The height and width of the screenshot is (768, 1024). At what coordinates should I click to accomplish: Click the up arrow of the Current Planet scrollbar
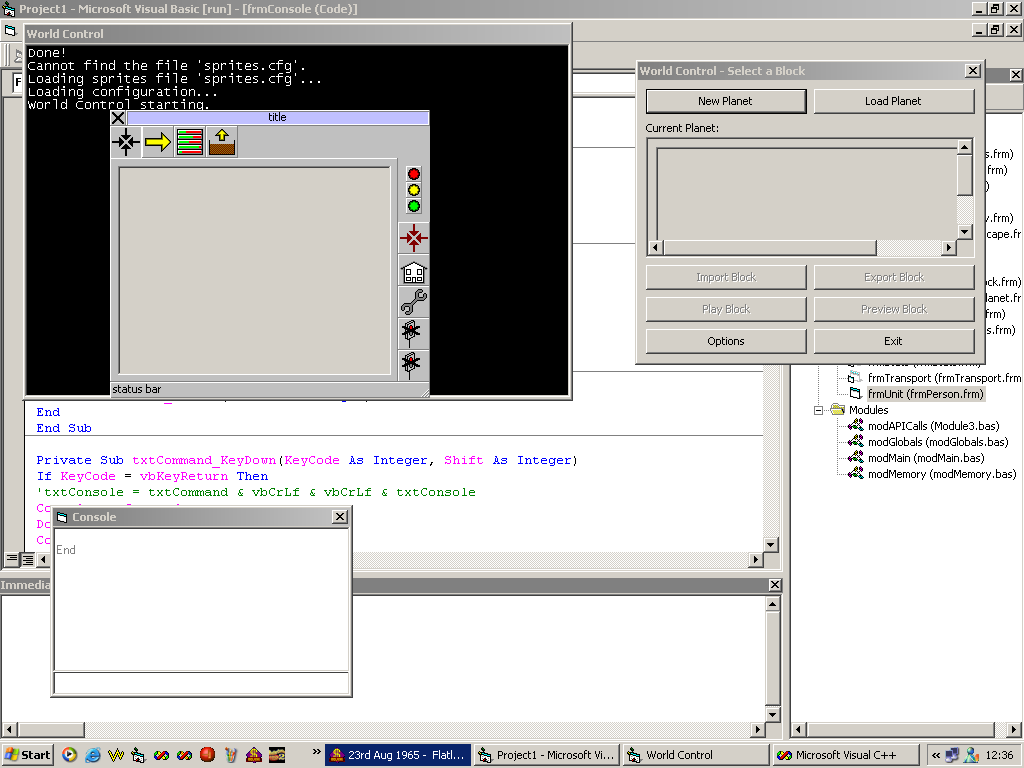click(965, 147)
